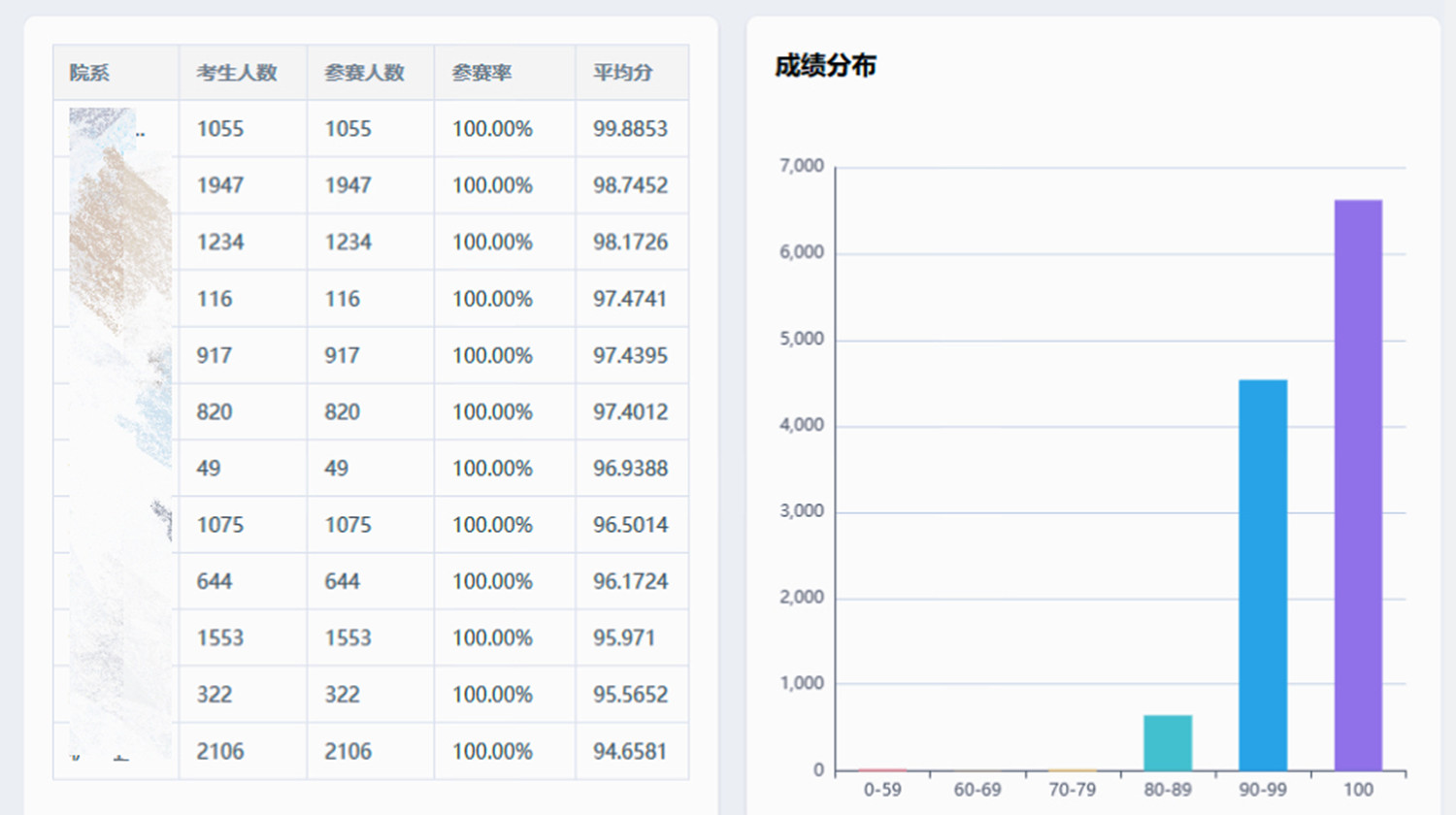The width and height of the screenshot is (1456, 815).
Task: Select the 70-79 x-axis label
Action: (1072, 790)
